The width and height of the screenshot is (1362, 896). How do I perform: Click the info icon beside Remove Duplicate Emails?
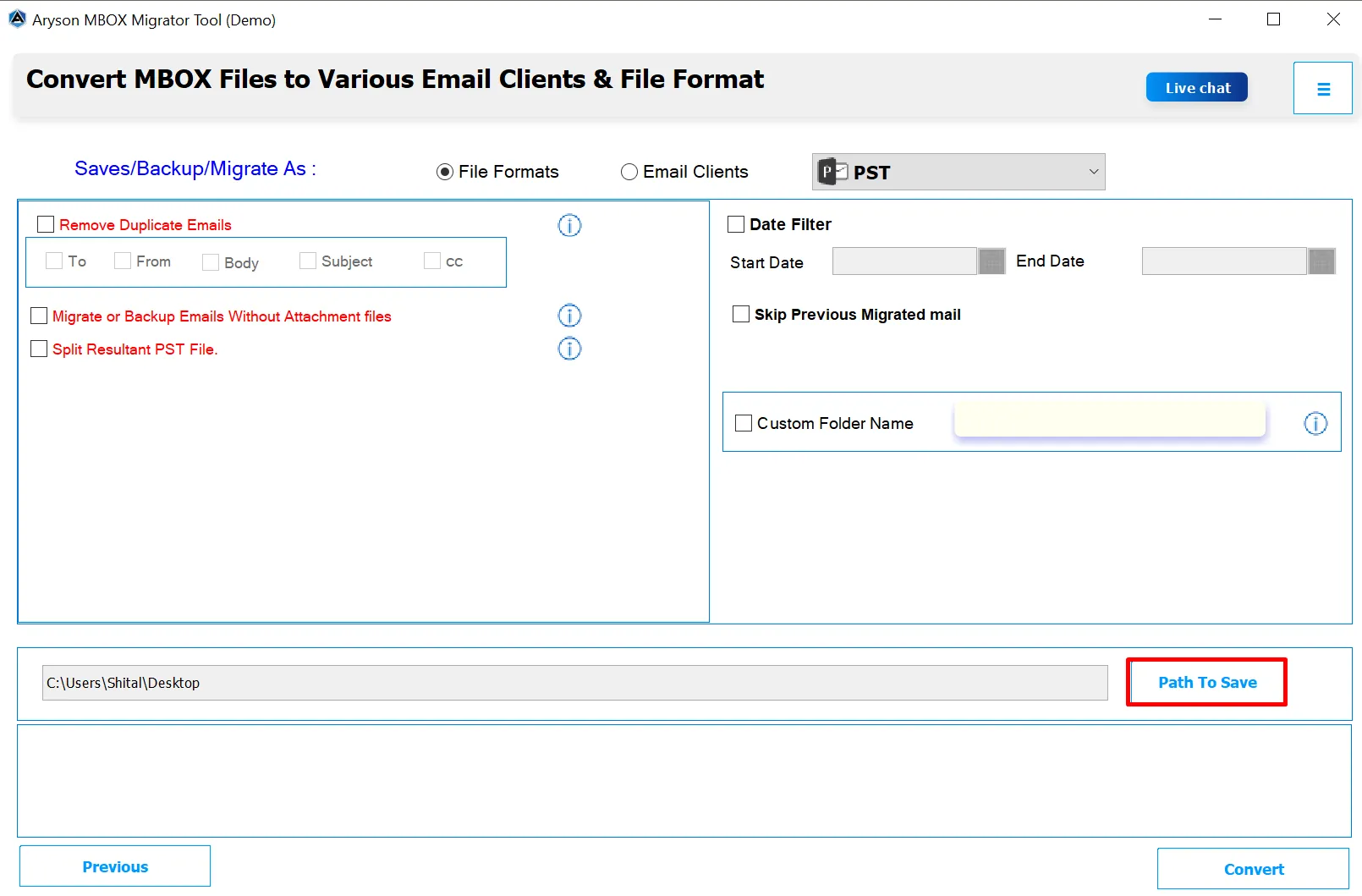click(x=569, y=226)
